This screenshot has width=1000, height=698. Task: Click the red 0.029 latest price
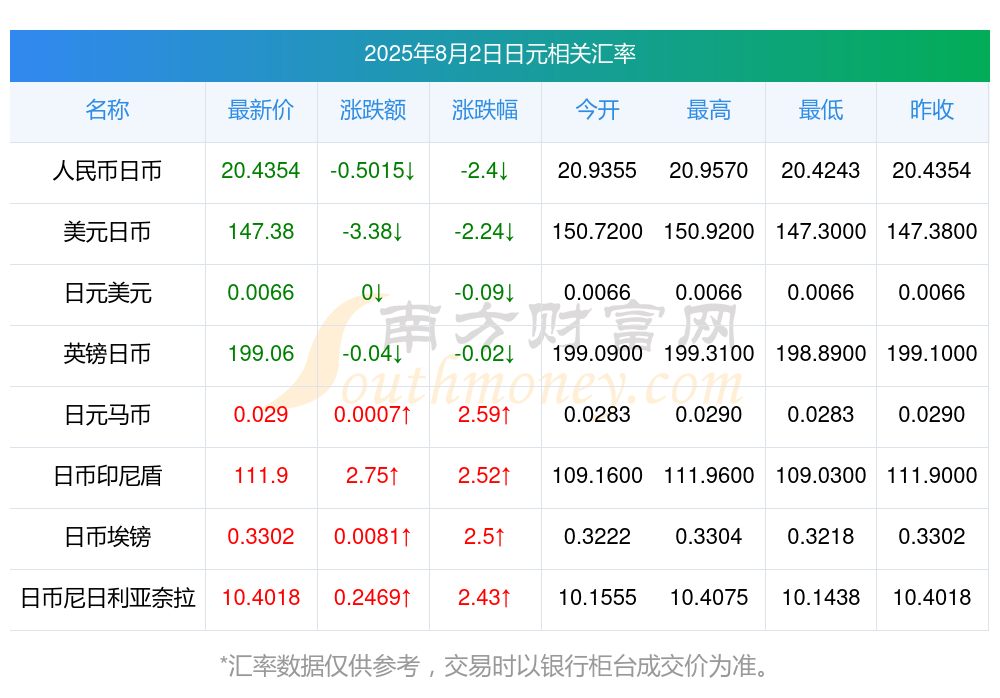[x=261, y=414]
